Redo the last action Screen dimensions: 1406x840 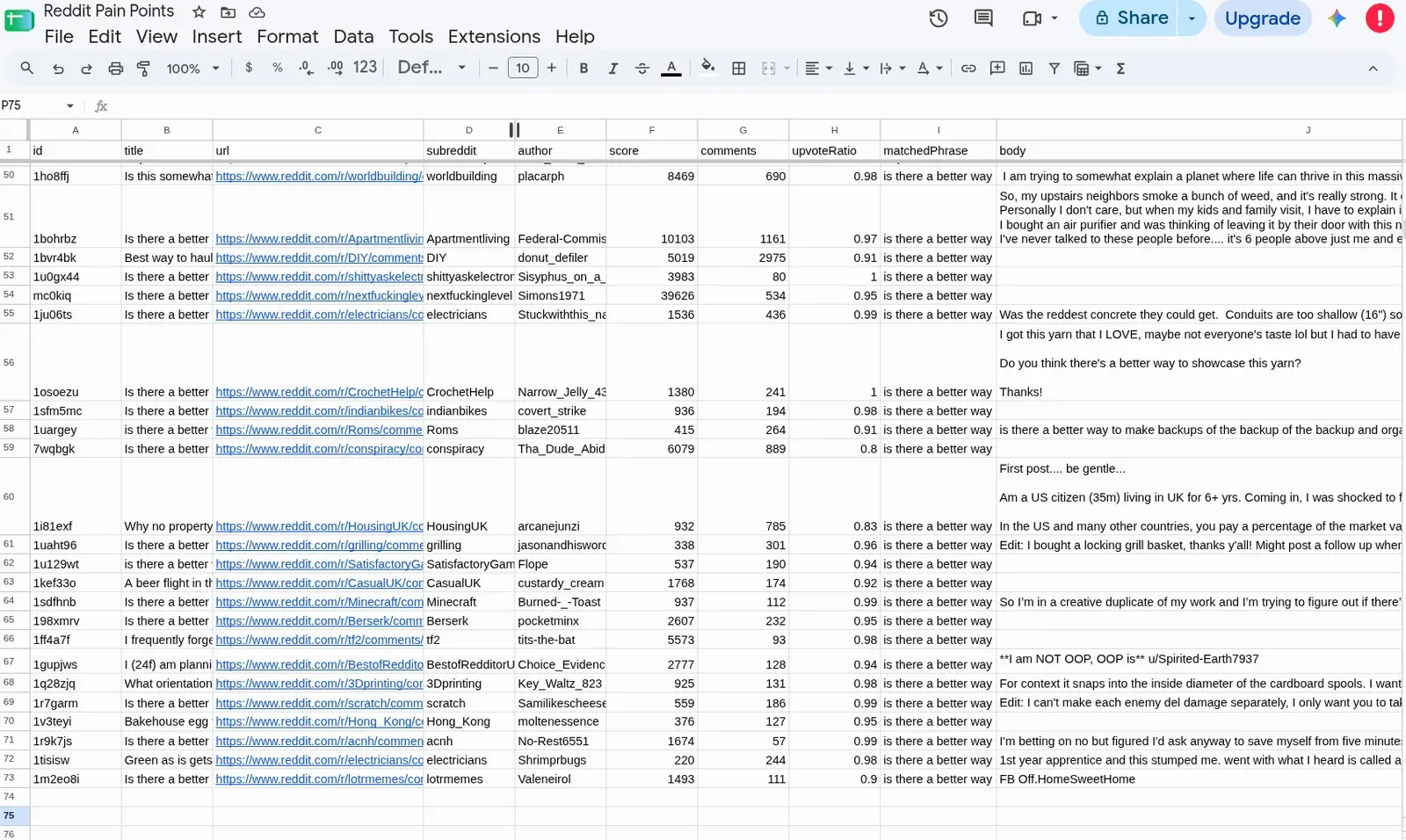click(86, 69)
